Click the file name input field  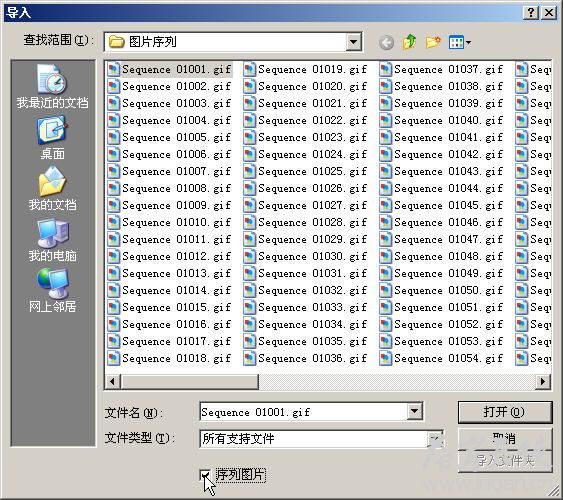[303, 411]
